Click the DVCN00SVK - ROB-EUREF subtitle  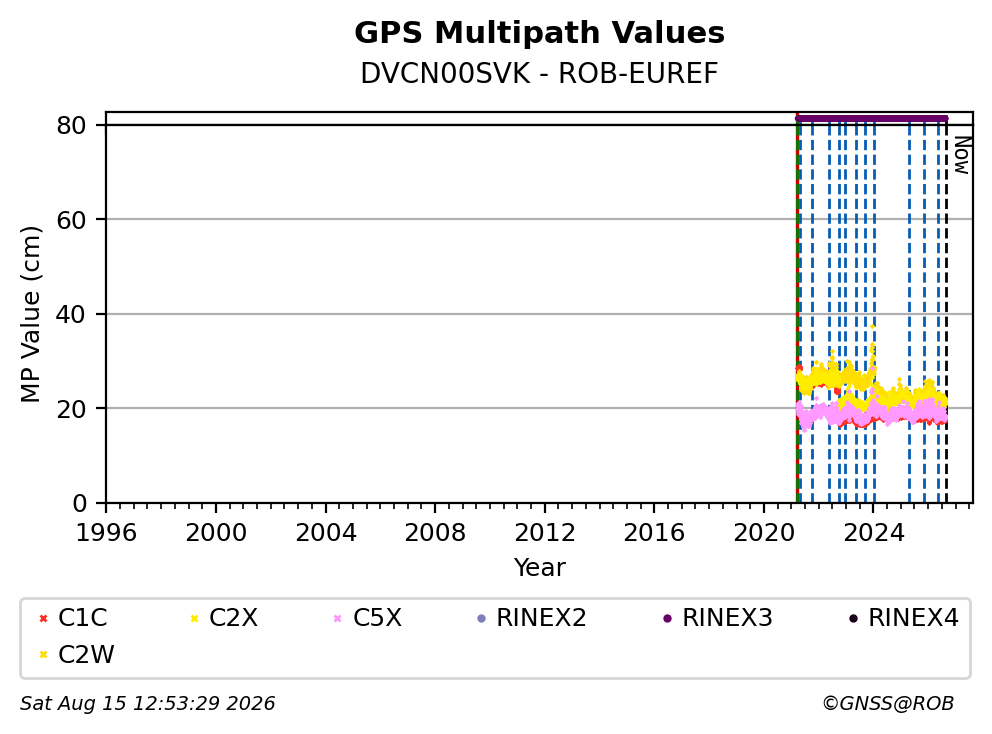click(539, 74)
